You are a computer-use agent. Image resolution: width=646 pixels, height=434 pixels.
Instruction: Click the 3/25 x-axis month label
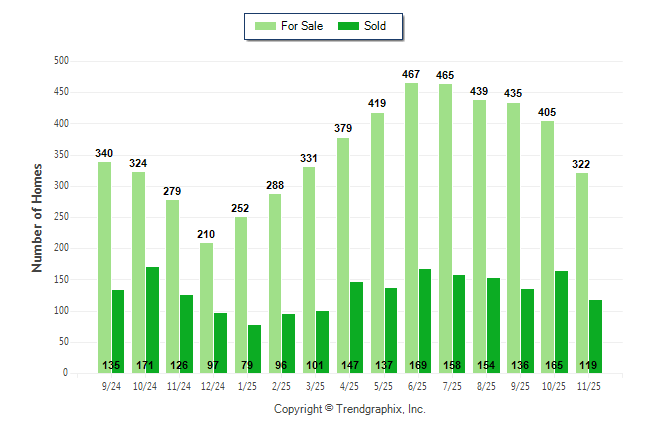click(x=316, y=386)
